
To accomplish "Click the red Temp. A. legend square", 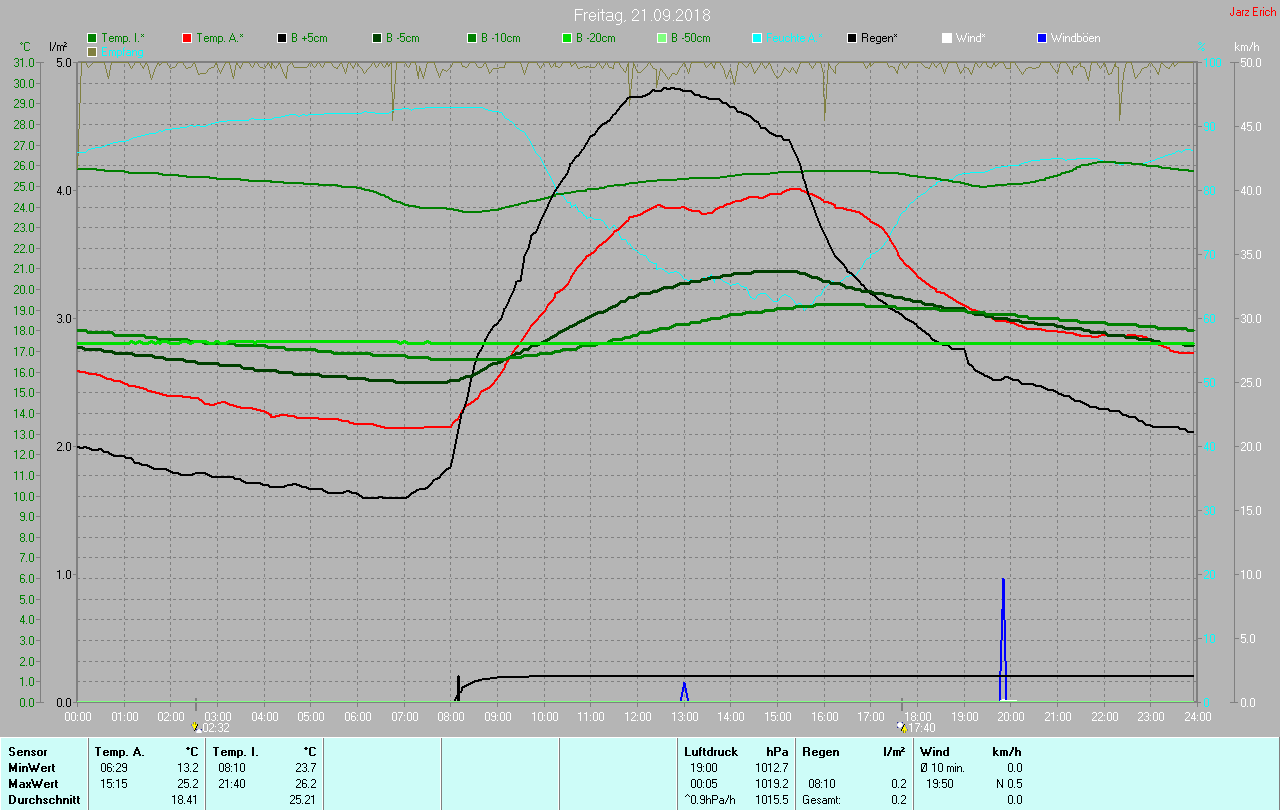I will point(187,38).
